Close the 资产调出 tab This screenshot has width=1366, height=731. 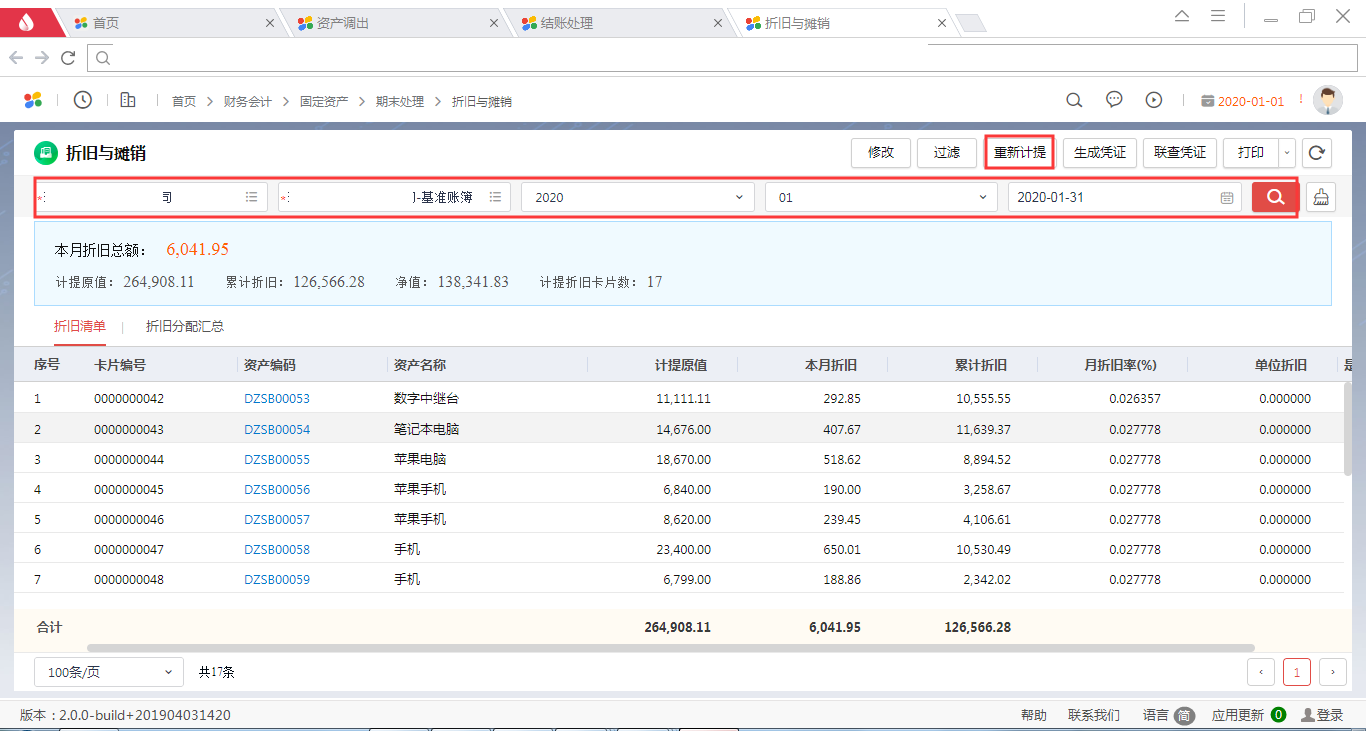494,23
